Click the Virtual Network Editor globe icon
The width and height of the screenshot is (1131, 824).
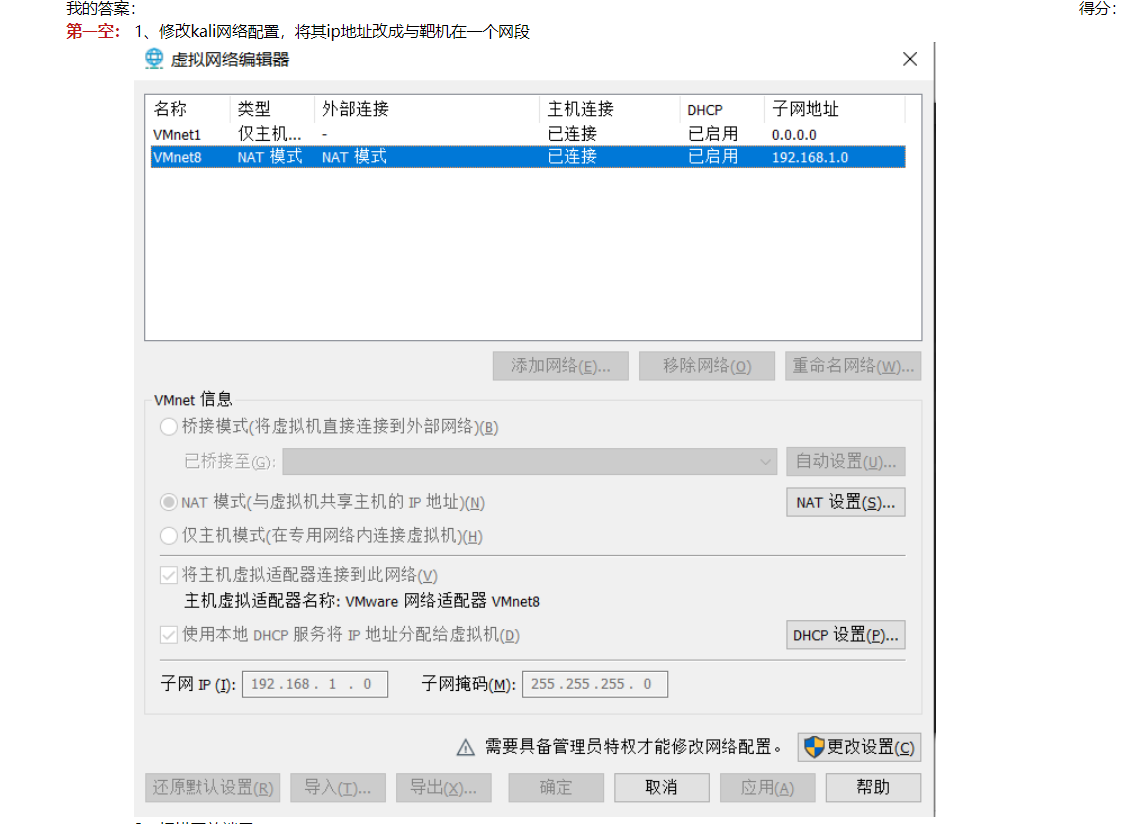pos(154,59)
